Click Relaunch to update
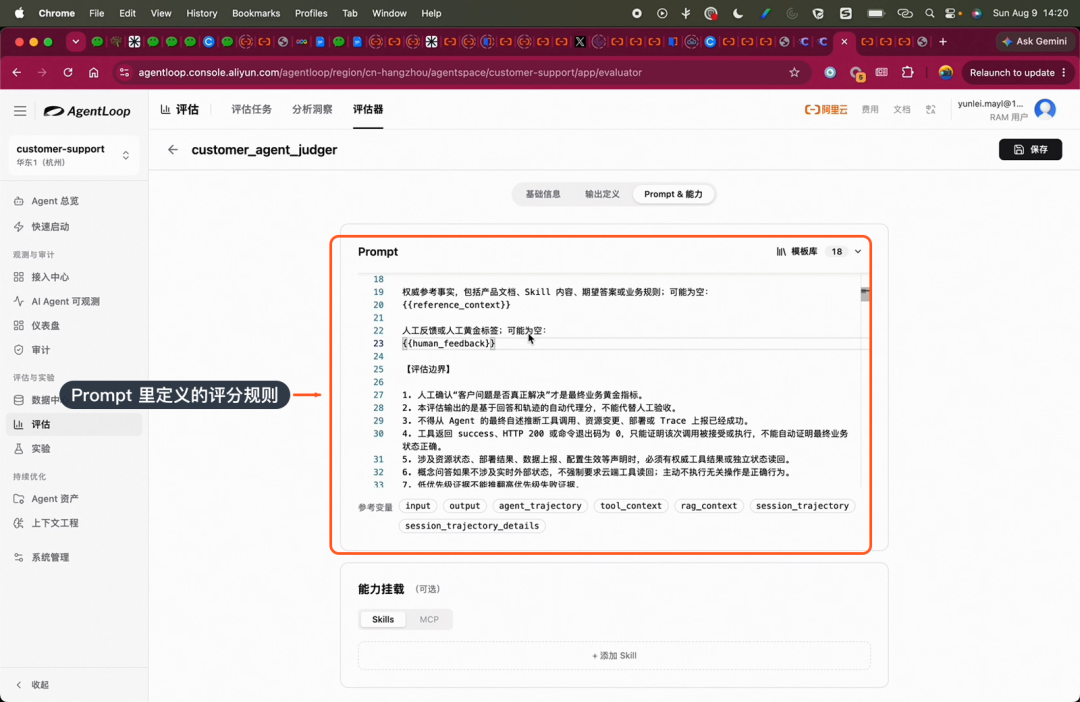The width and height of the screenshot is (1080, 702). (1018, 72)
